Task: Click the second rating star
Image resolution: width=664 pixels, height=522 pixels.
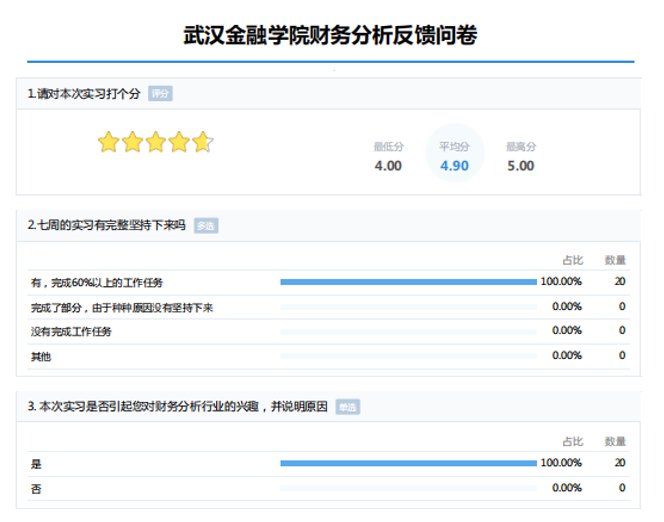Action: pyautogui.click(x=132, y=142)
